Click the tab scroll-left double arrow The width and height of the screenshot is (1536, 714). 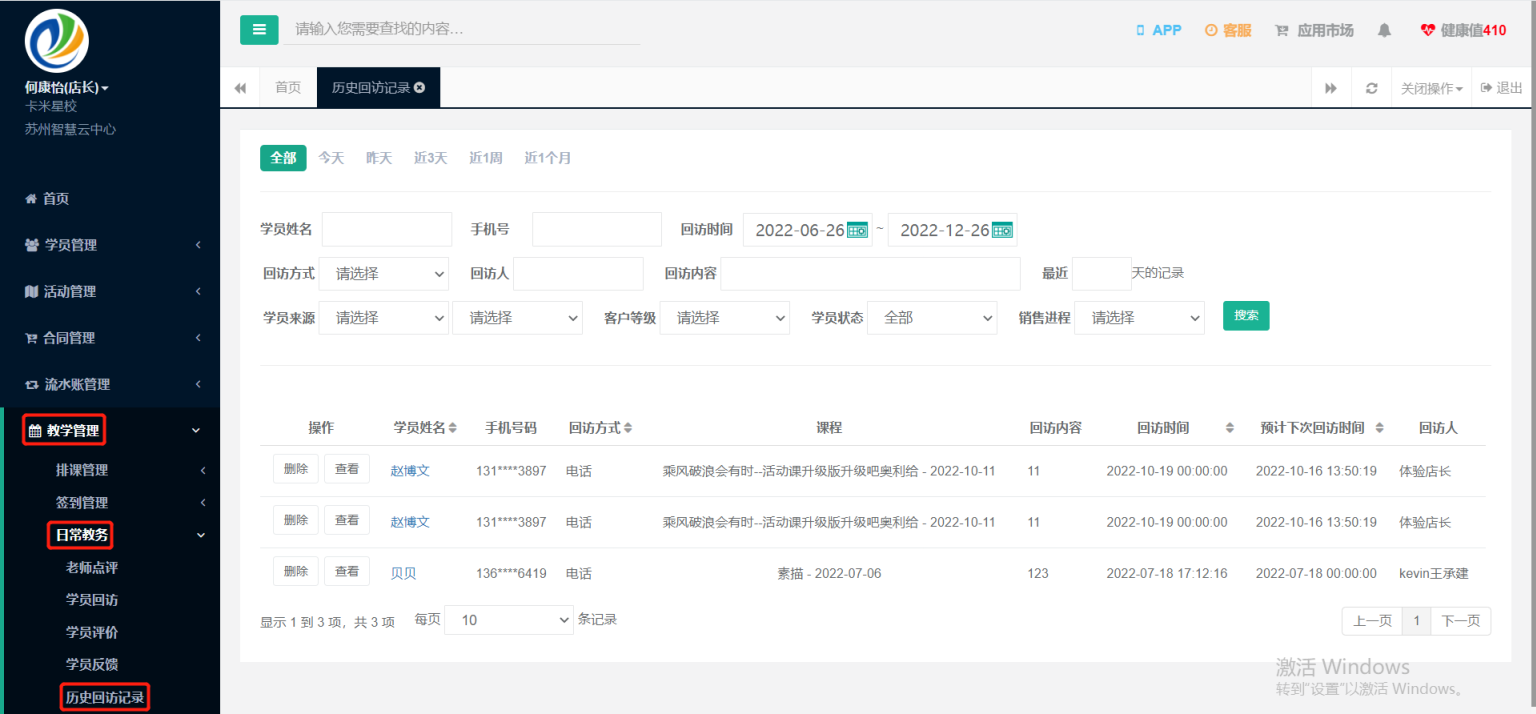point(240,88)
